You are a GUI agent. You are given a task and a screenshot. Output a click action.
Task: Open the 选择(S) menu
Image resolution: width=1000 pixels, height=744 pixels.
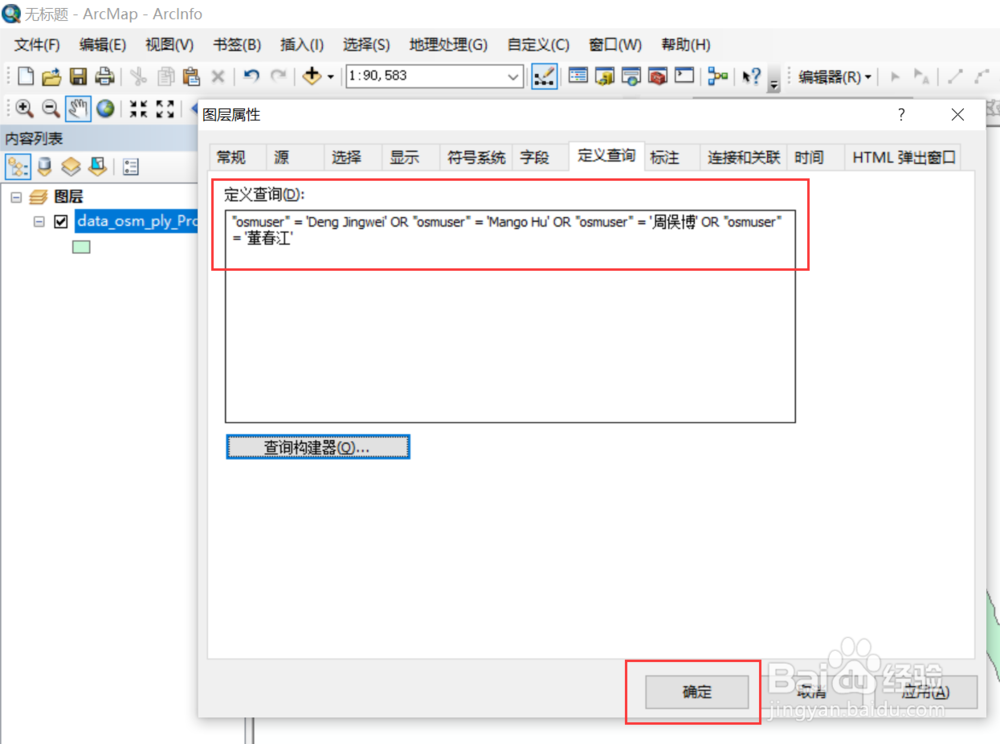click(365, 44)
